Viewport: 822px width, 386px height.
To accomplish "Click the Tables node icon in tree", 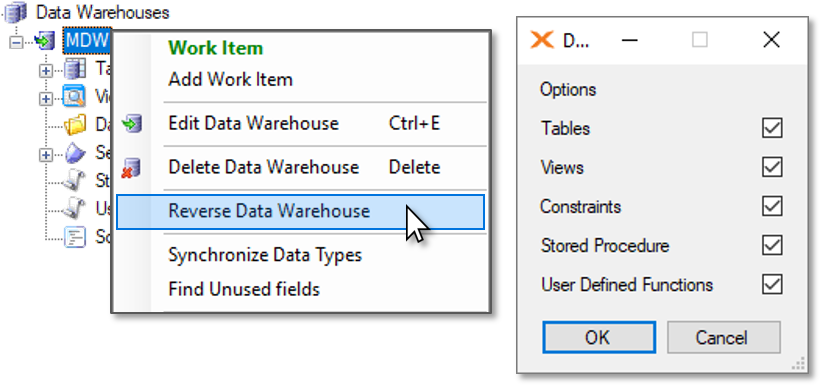I will click(x=75, y=69).
